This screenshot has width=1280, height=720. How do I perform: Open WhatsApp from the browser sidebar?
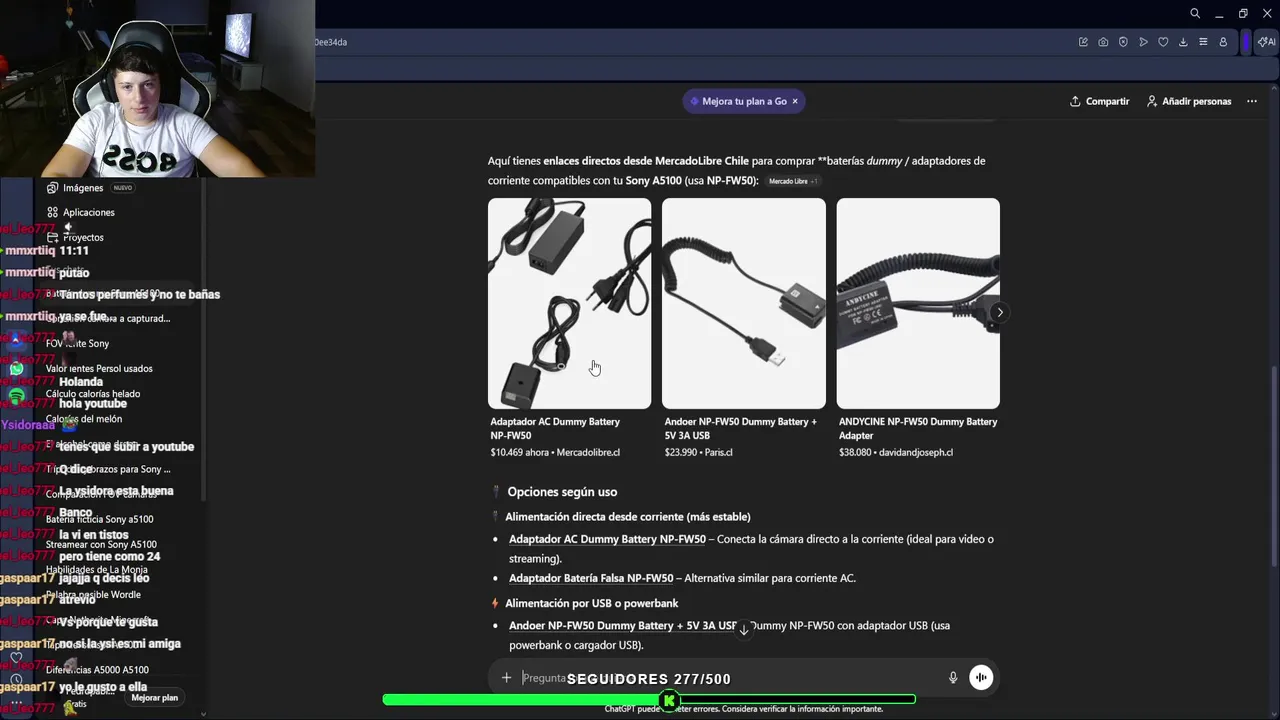point(16,369)
